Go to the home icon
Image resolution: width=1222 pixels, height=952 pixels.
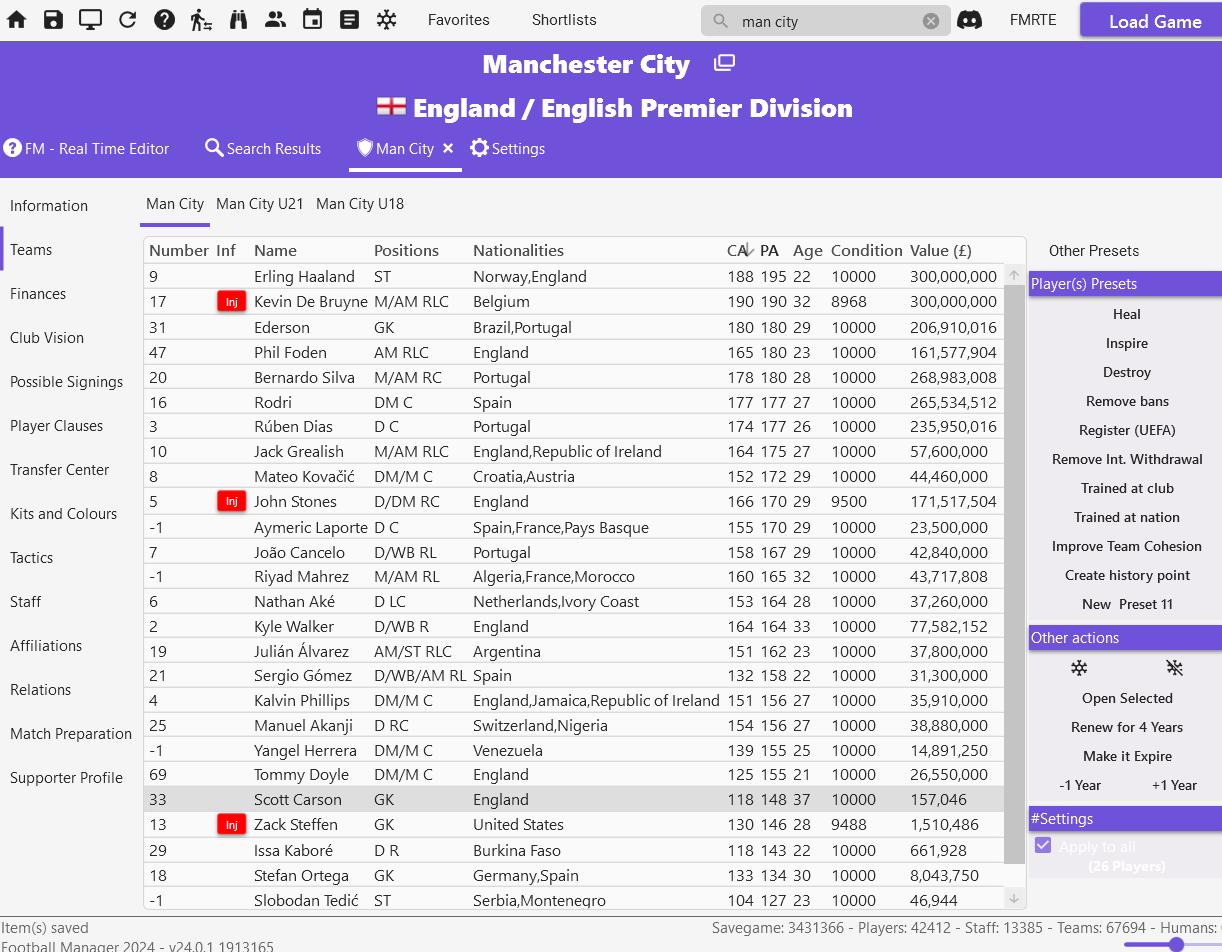click(17, 20)
